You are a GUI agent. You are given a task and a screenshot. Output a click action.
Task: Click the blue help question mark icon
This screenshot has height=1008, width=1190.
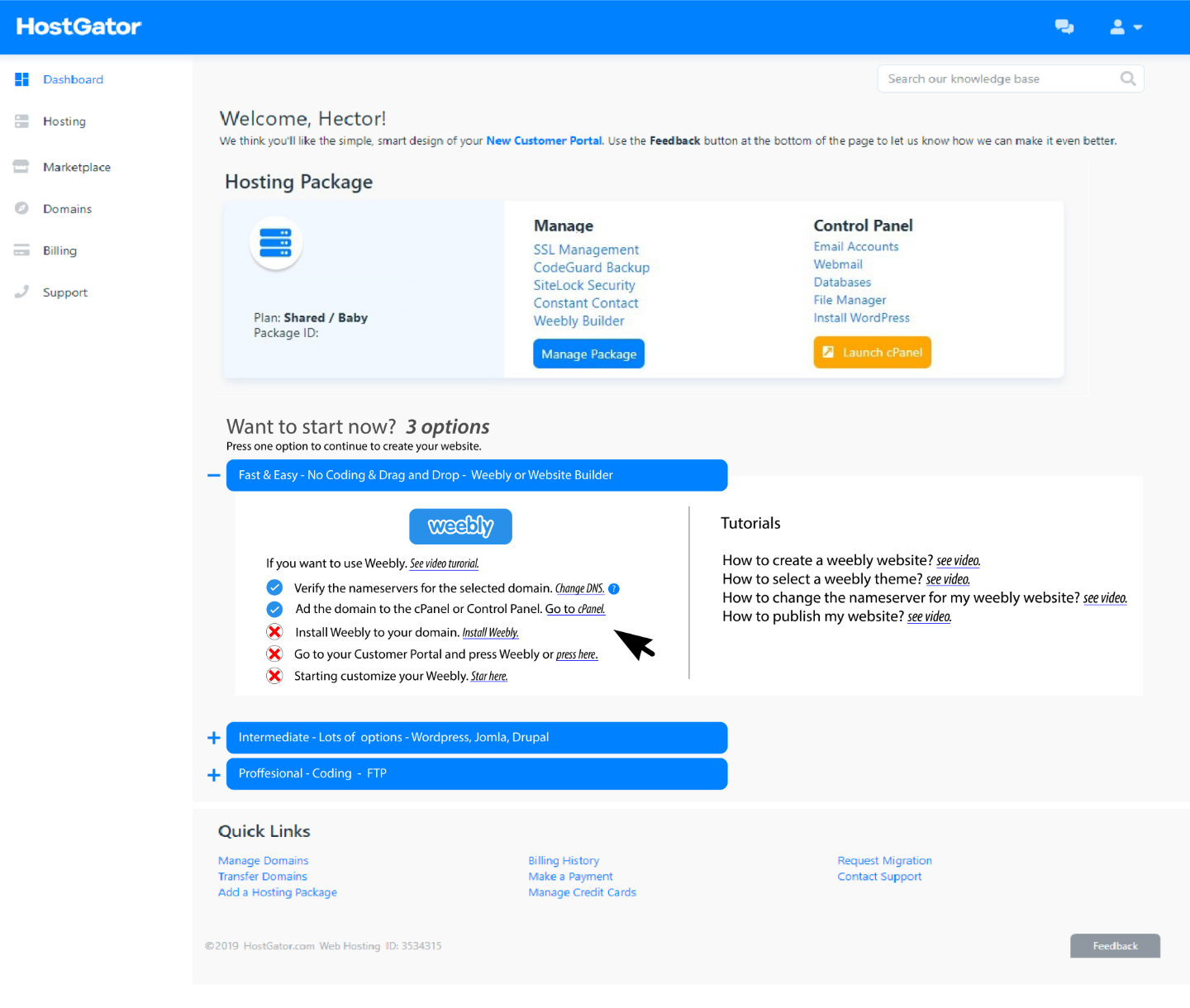pos(614,589)
